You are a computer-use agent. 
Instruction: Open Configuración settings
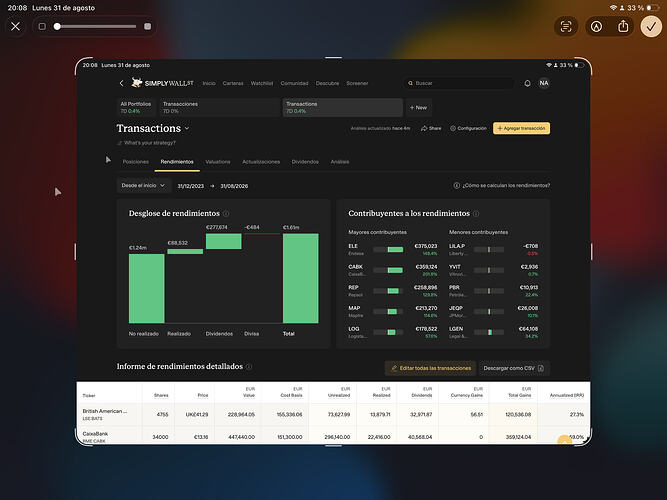point(468,128)
